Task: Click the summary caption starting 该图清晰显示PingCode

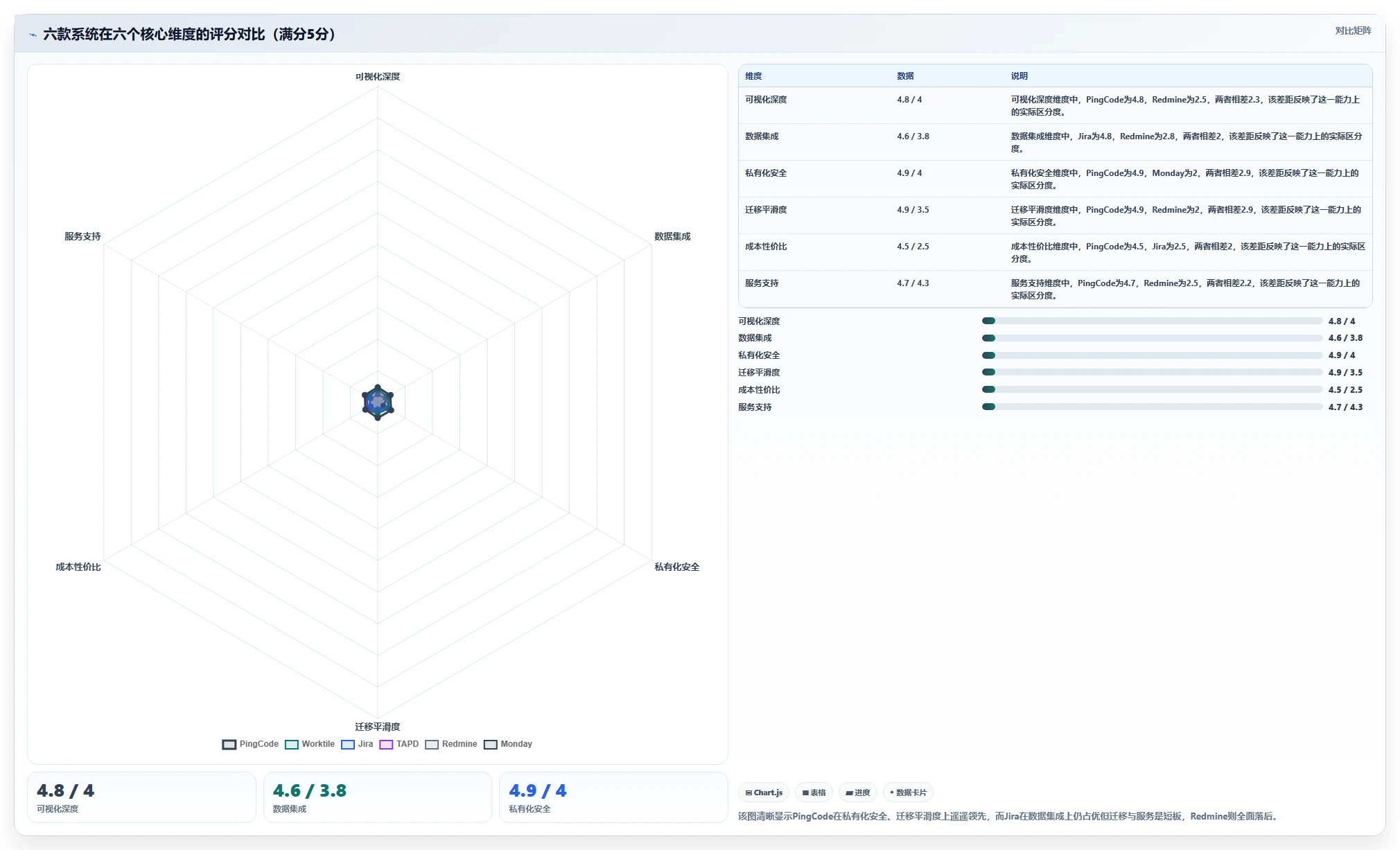Action: tap(1009, 817)
